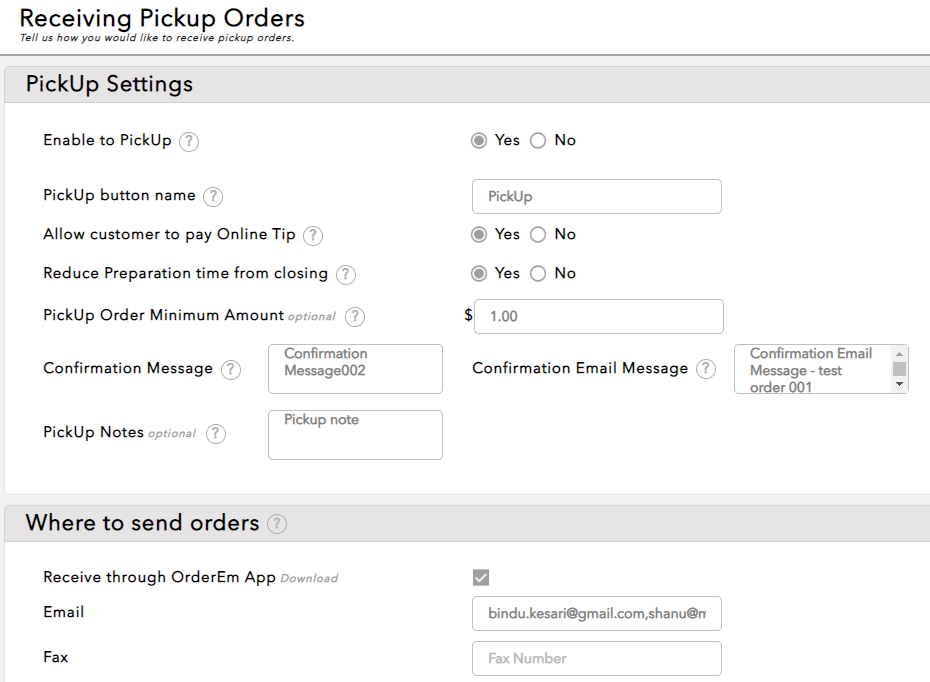Focus the minimum amount field showing 1.00
Image resolution: width=930 pixels, height=682 pixels.
point(598,316)
